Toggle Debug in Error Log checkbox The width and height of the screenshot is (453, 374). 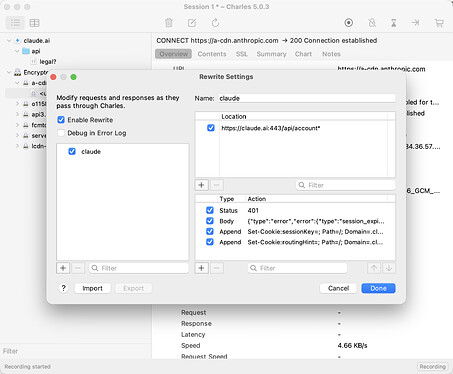coord(61,133)
